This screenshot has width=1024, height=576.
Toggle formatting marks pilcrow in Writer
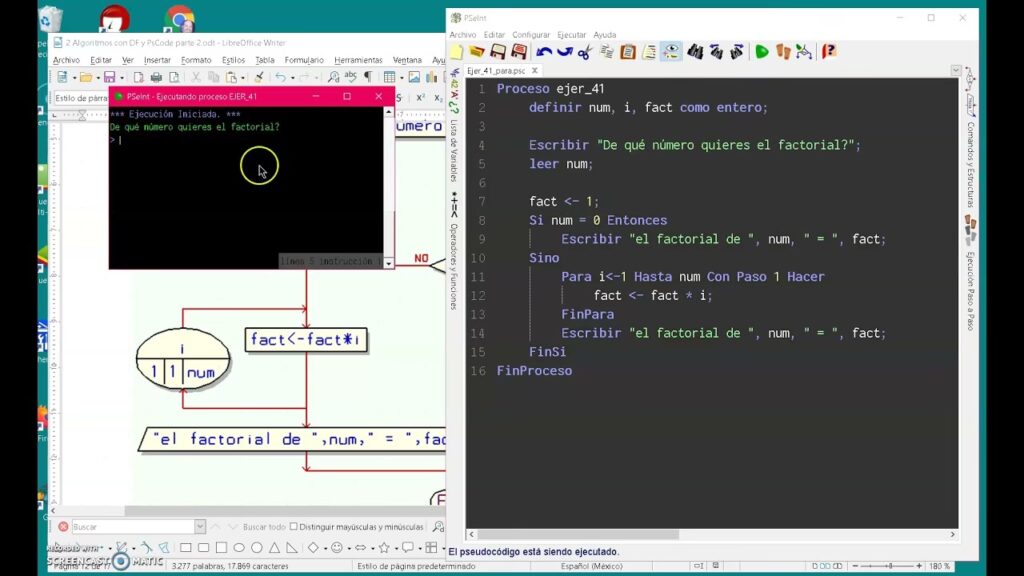click(x=367, y=77)
